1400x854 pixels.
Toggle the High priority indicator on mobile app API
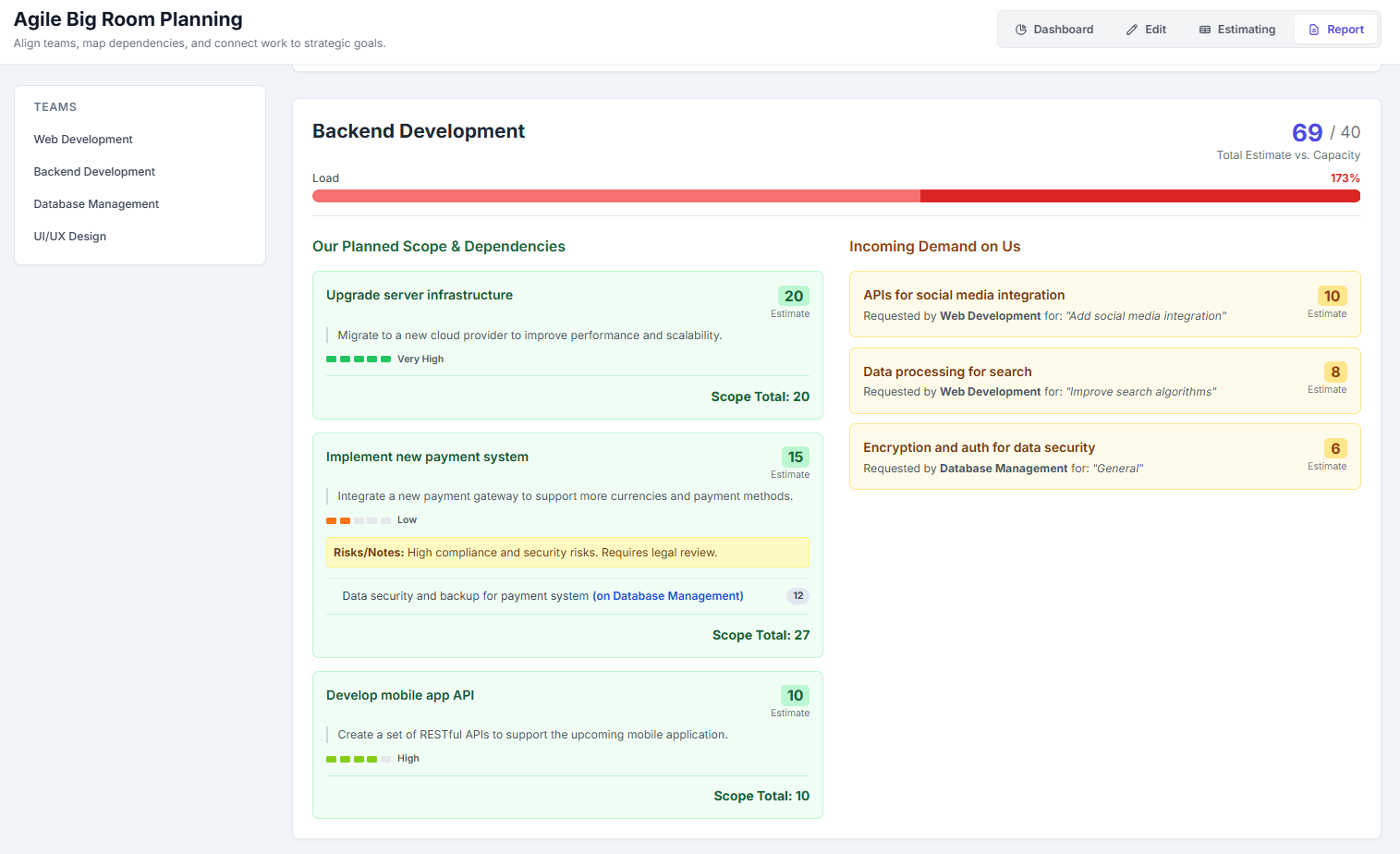point(357,758)
